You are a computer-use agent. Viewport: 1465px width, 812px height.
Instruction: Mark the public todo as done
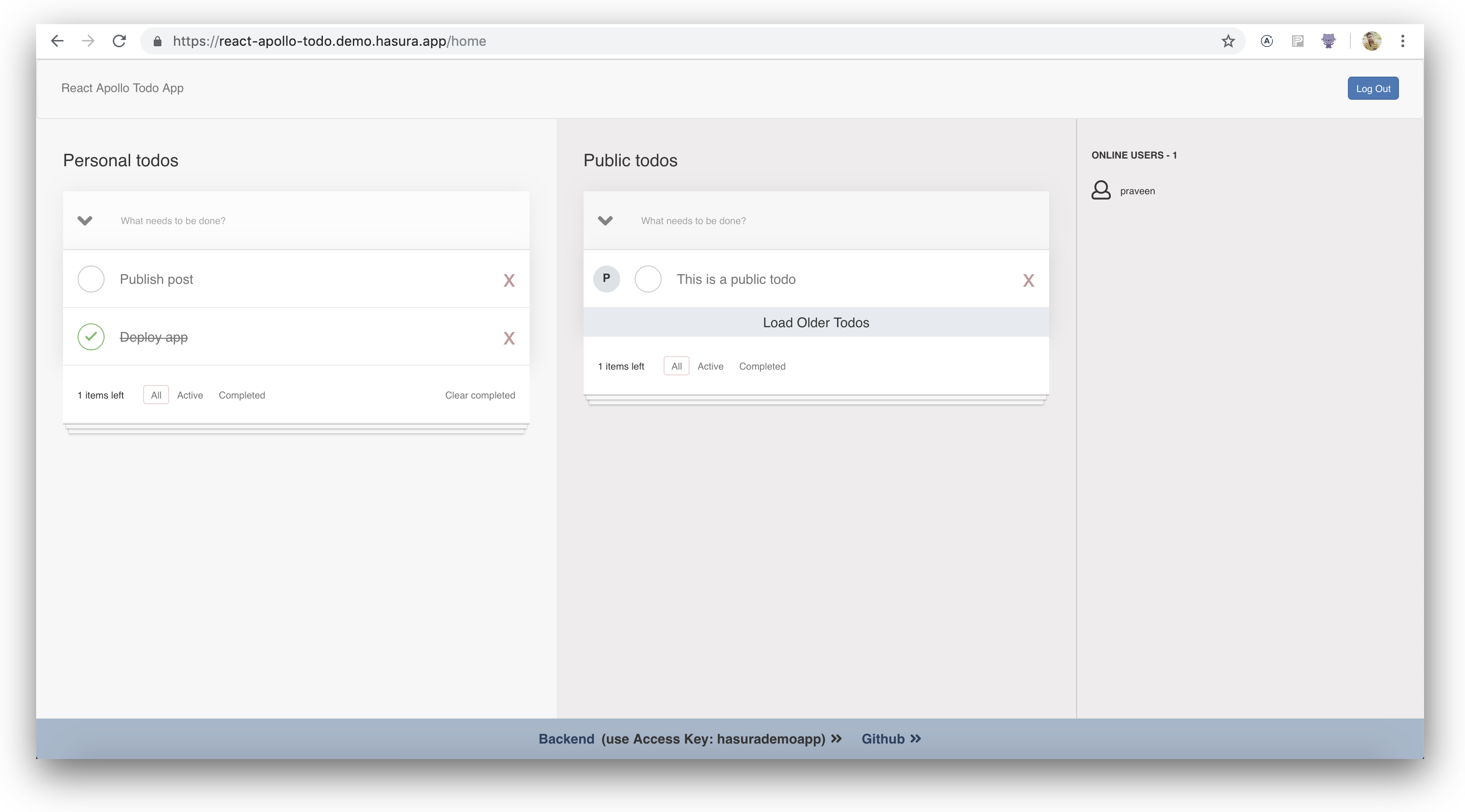point(648,279)
